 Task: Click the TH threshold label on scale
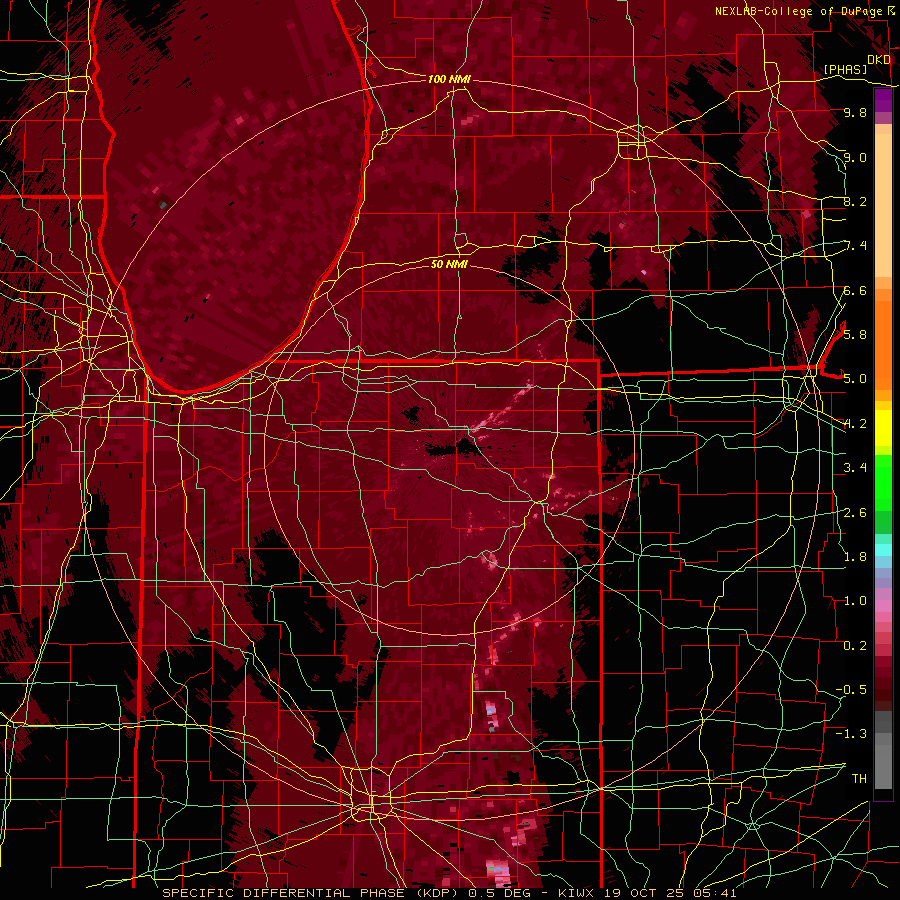point(859,778)
